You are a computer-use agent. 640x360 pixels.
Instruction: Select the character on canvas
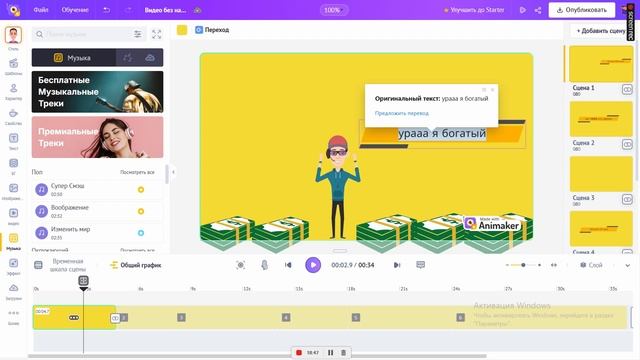click(x=338, y=187)
